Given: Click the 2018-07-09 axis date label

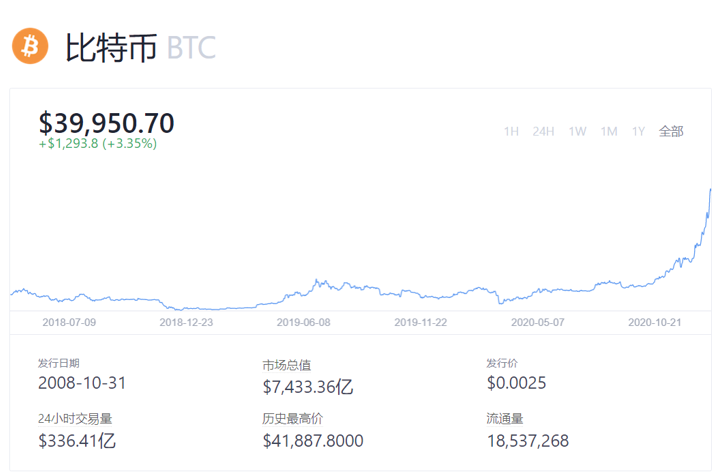Looking at the screenshot, I should [x=69, y=322].
